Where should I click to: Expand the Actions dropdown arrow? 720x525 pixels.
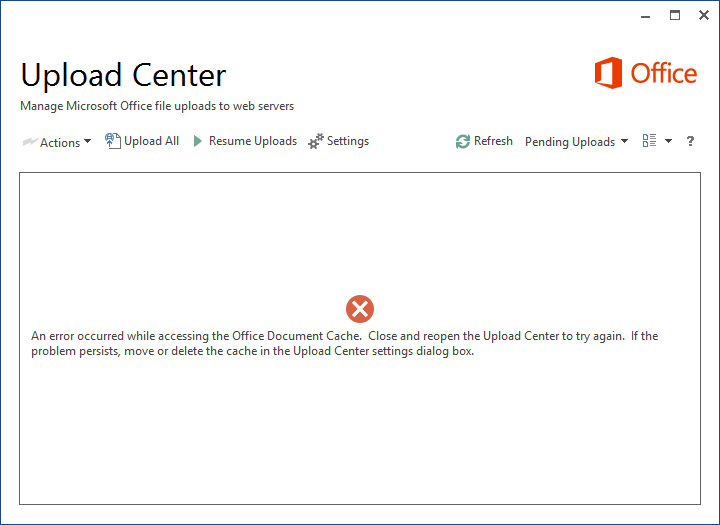click(87, 142)
